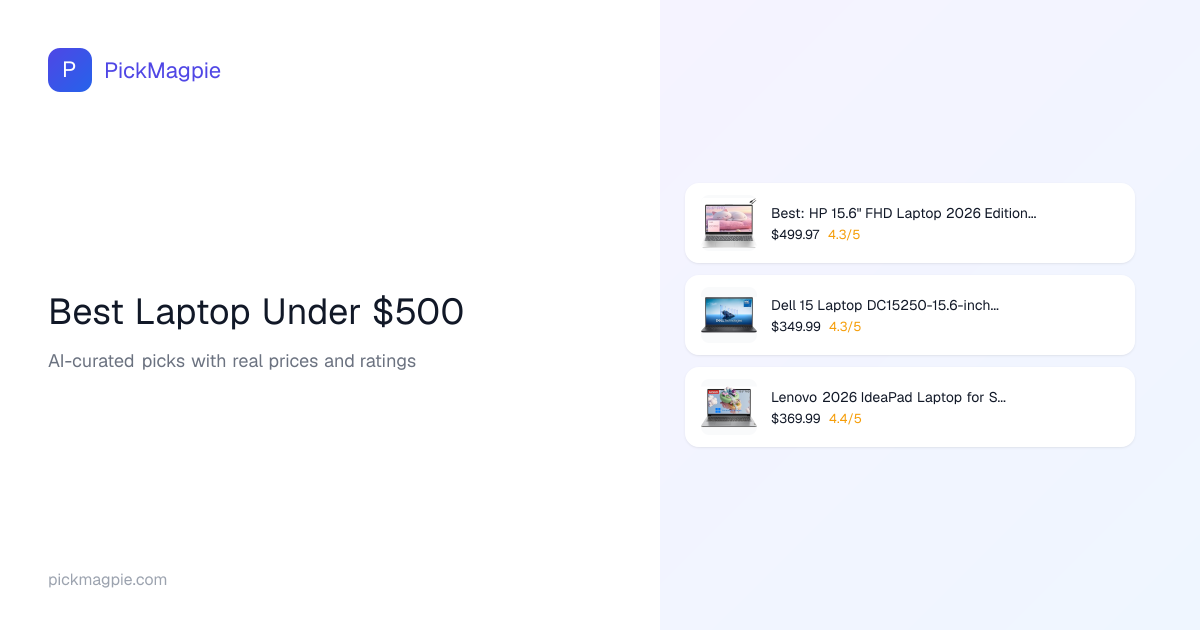
Task: Click the 'AI-curated picks' subtitle text
Action: pos(232,361)
